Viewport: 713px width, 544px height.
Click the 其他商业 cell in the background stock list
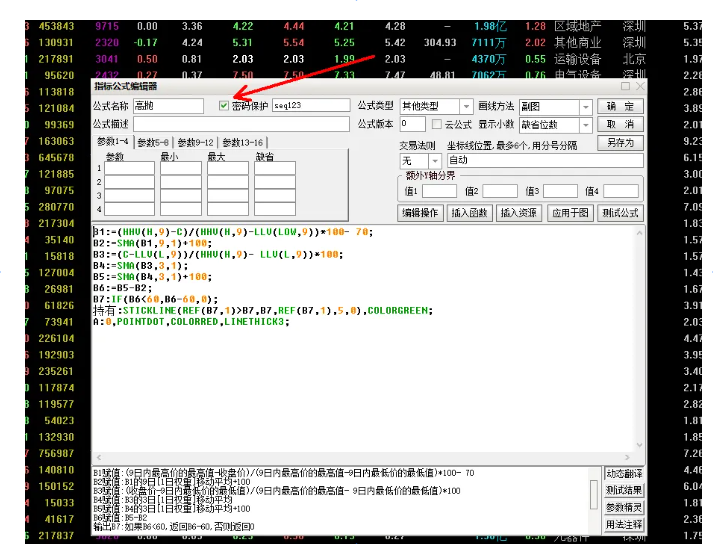pos(577,43)
